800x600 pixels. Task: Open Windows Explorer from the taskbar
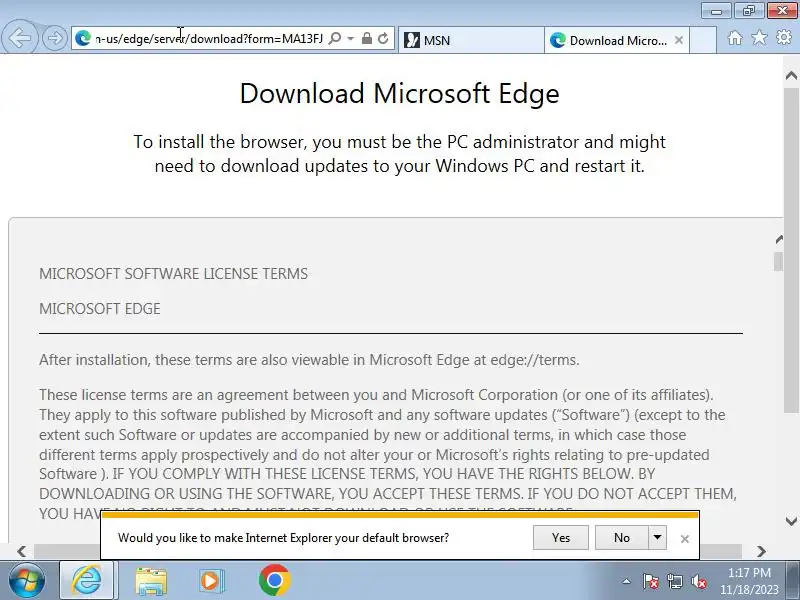point(151,581)
